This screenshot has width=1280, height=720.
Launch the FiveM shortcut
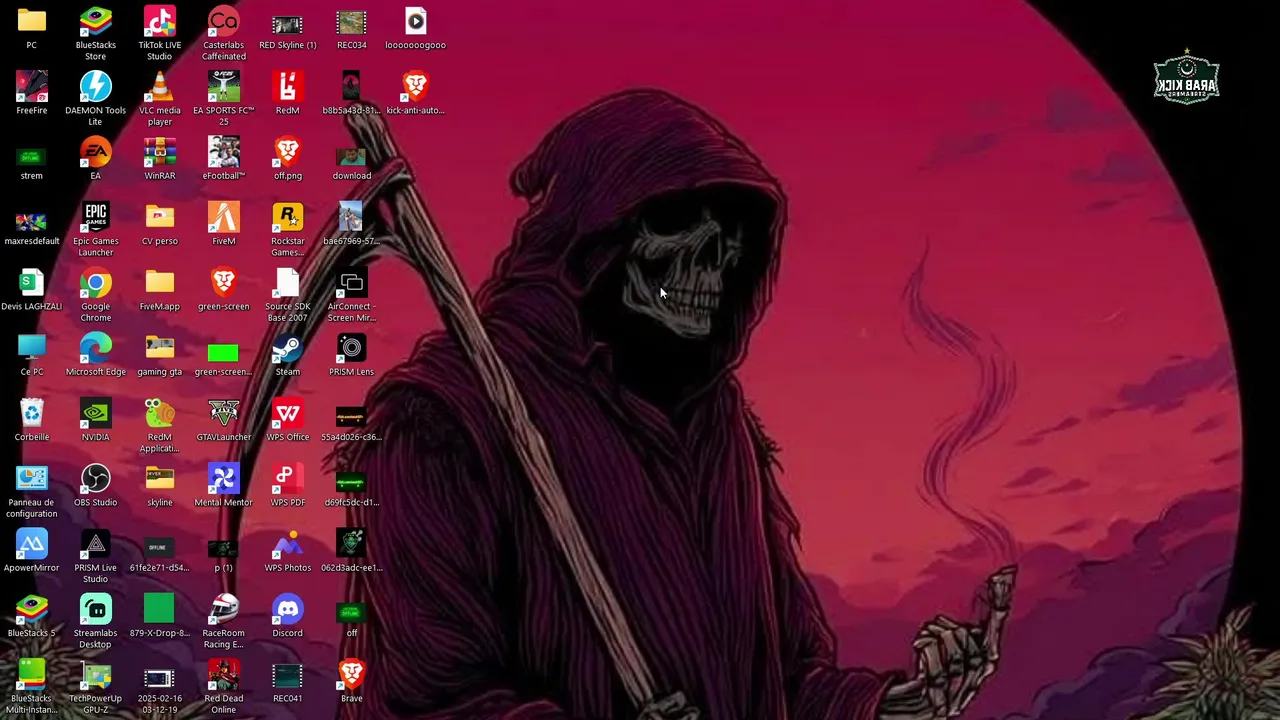pyautogui.click(x=223, y=218)
